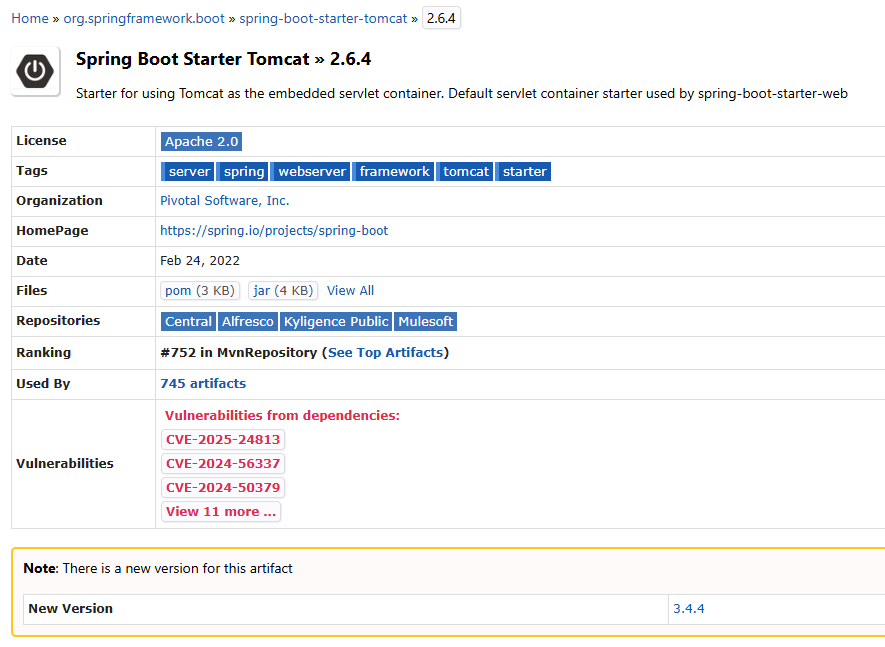Open the spring.io spring-boot homepage link
This screenshot has width=885, height=647.
[x=274, y=231]
